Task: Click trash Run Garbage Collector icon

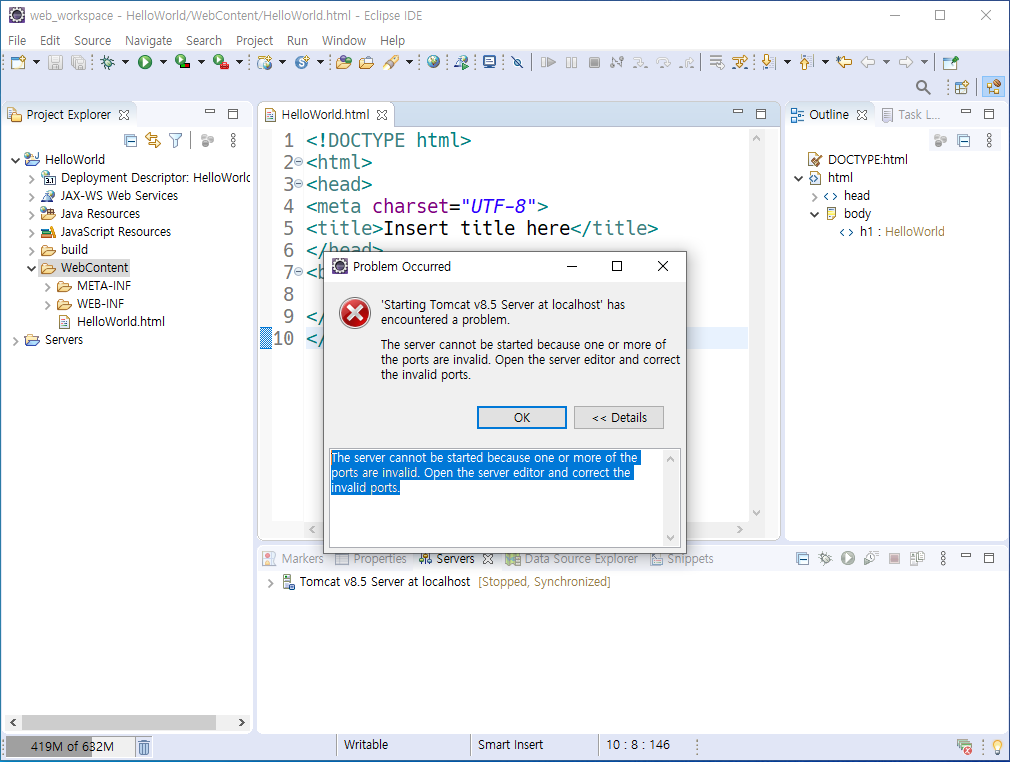Action: coord(144,747)
